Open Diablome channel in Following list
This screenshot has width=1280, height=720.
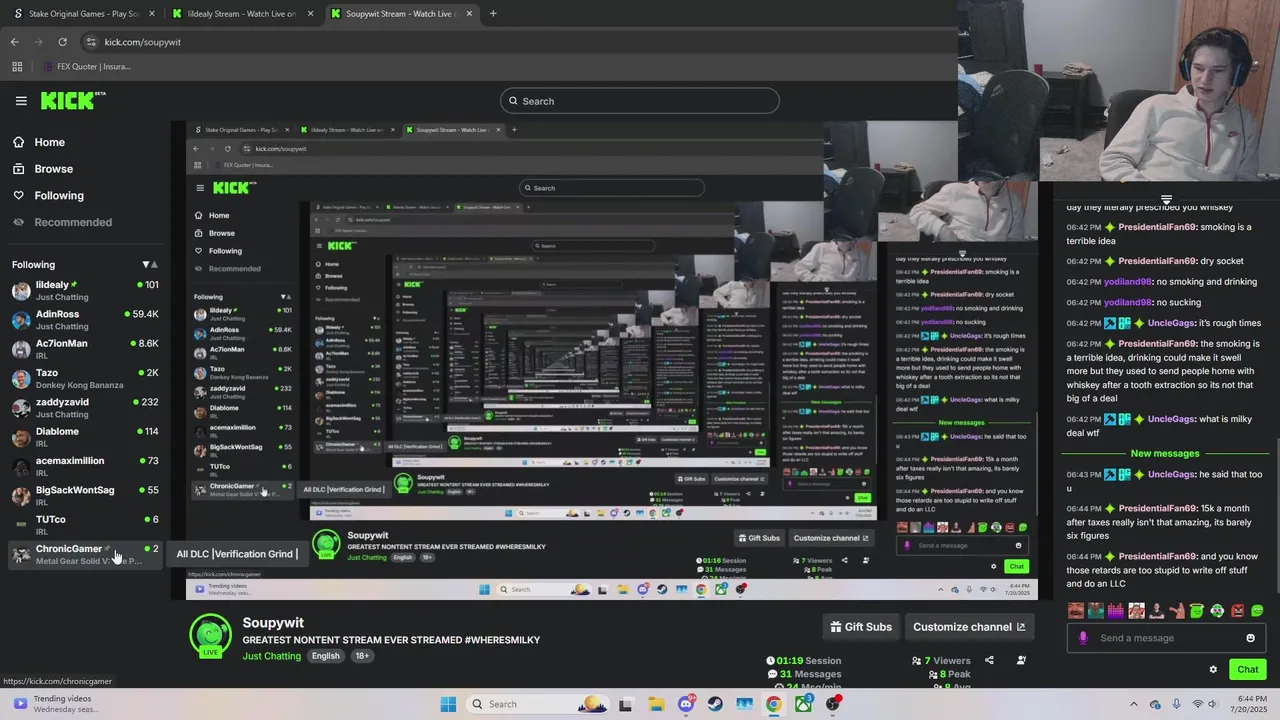(85, 437)
